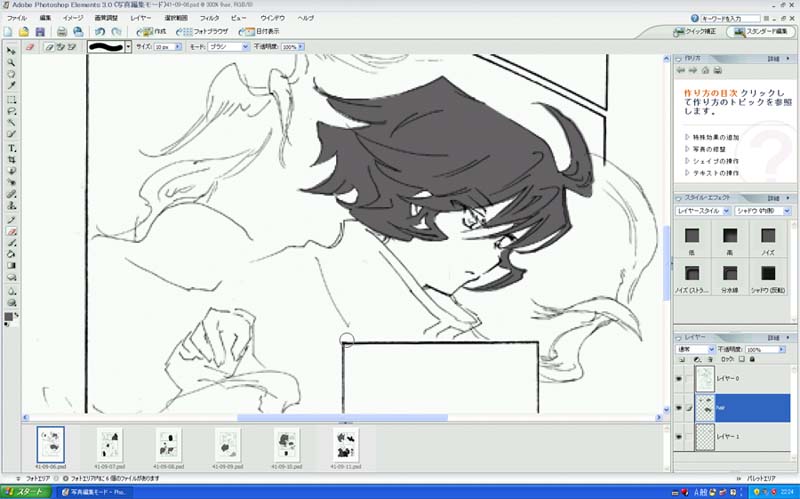800x499 pixels.
Task: Expand 特殊効果の追加 how-to topic
Action: click(x=712, y=137)
